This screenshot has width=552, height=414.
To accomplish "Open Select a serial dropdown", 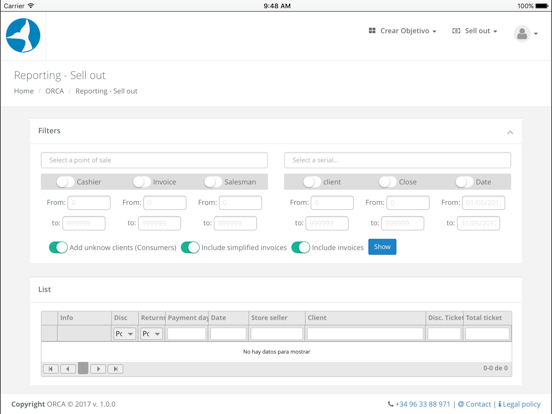I will 397,160.
